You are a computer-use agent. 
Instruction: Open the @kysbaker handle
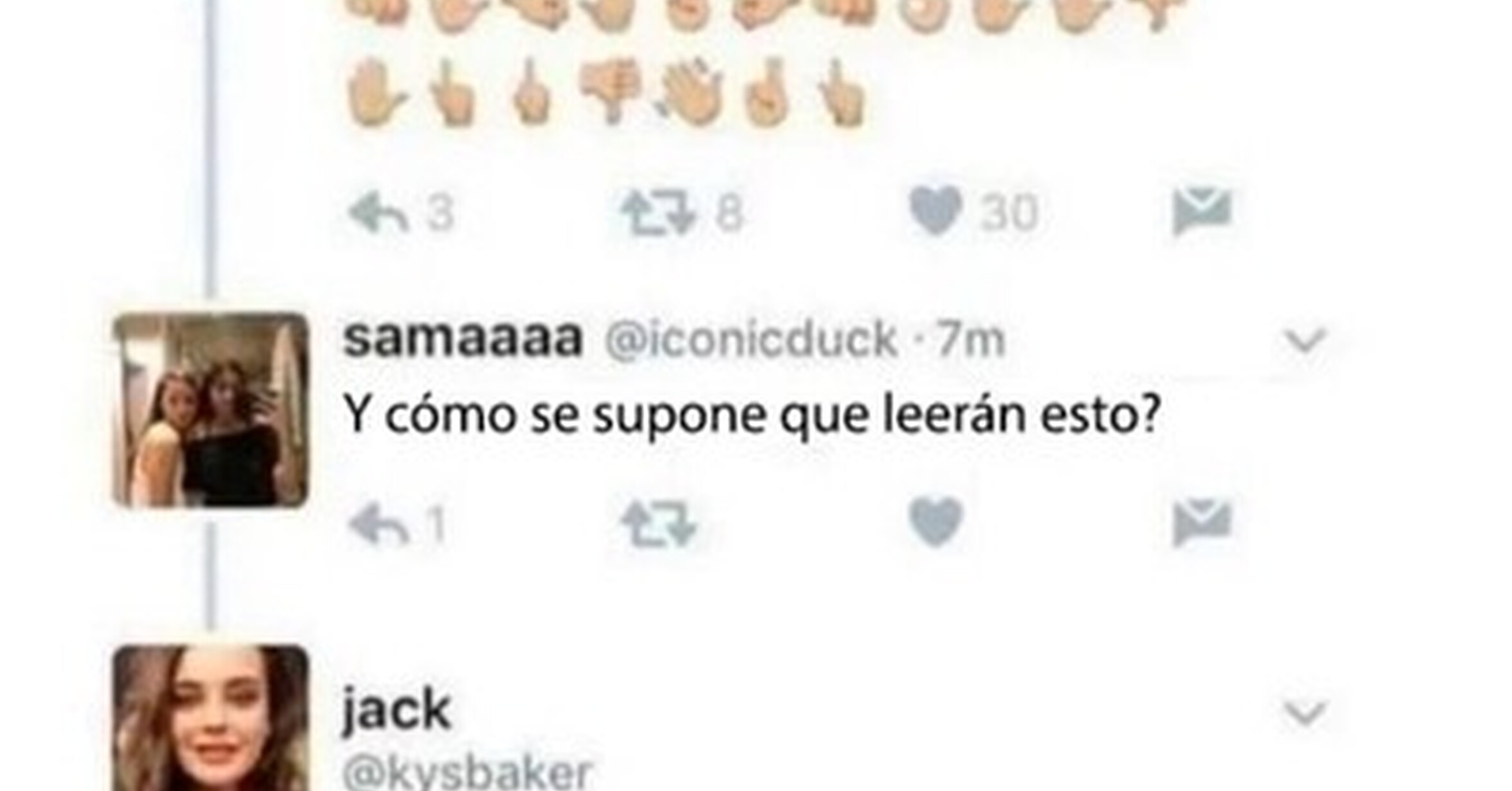tap(468, 772)
